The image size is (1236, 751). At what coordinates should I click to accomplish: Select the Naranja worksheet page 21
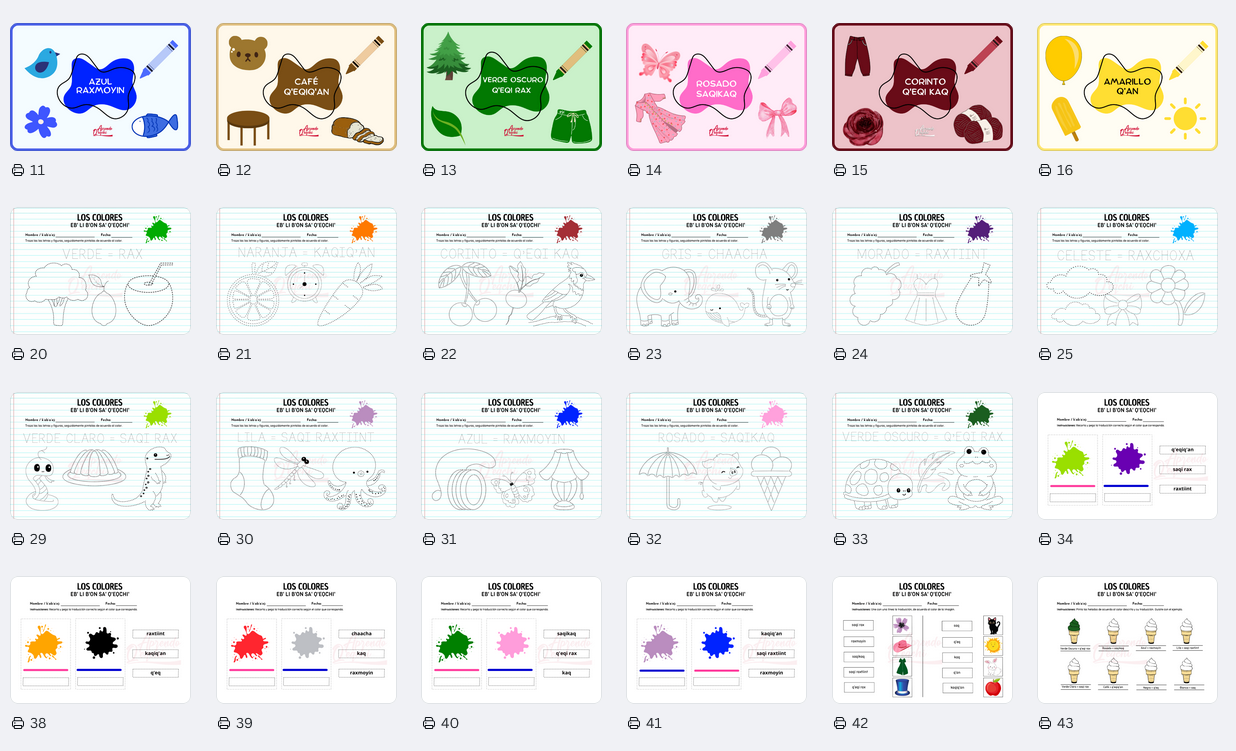306,271
